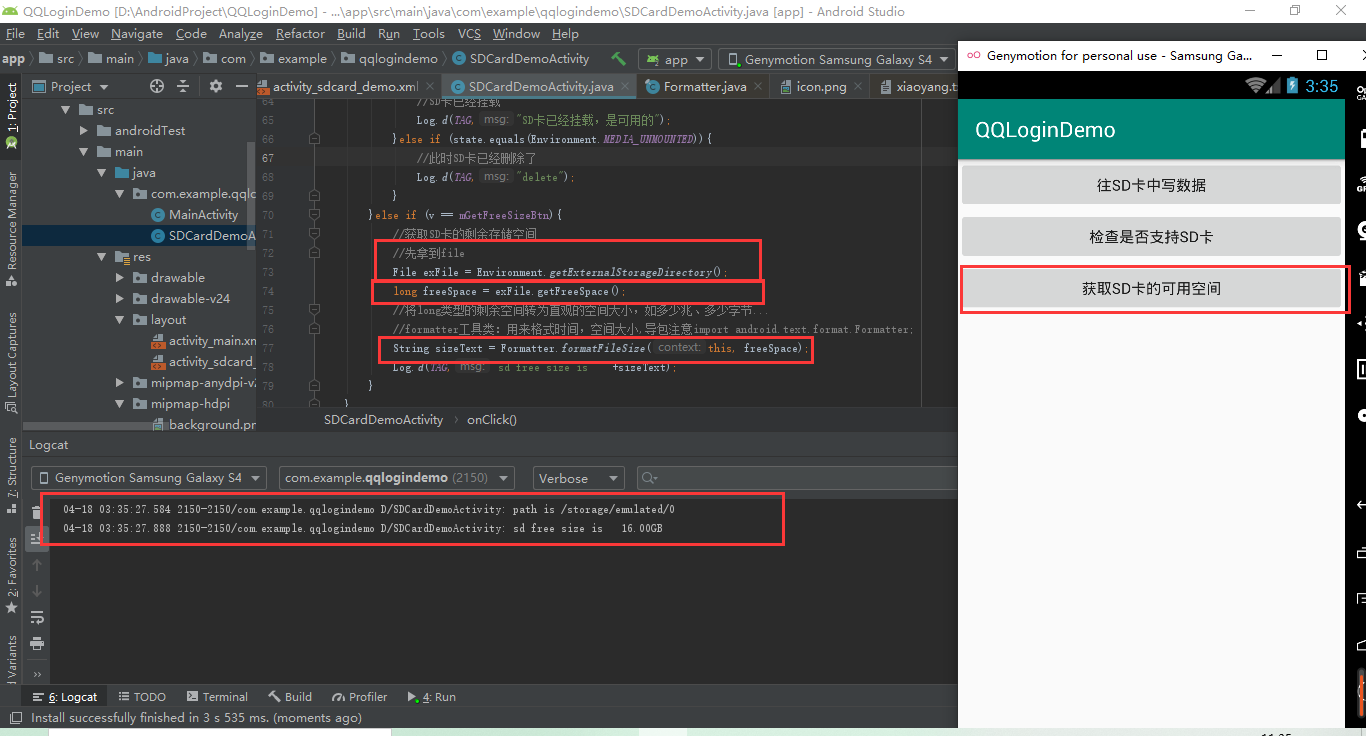Click the Logcat search field
1366x736 pixels.
coord(797,478)
